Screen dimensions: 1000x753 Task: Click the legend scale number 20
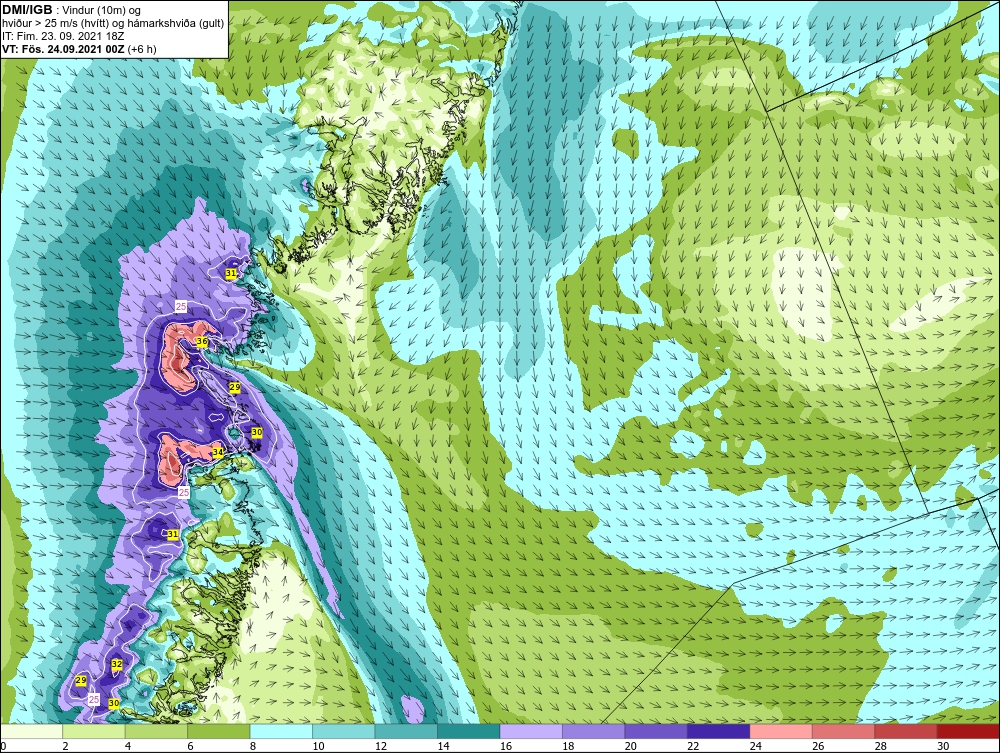tap(631, 746)
